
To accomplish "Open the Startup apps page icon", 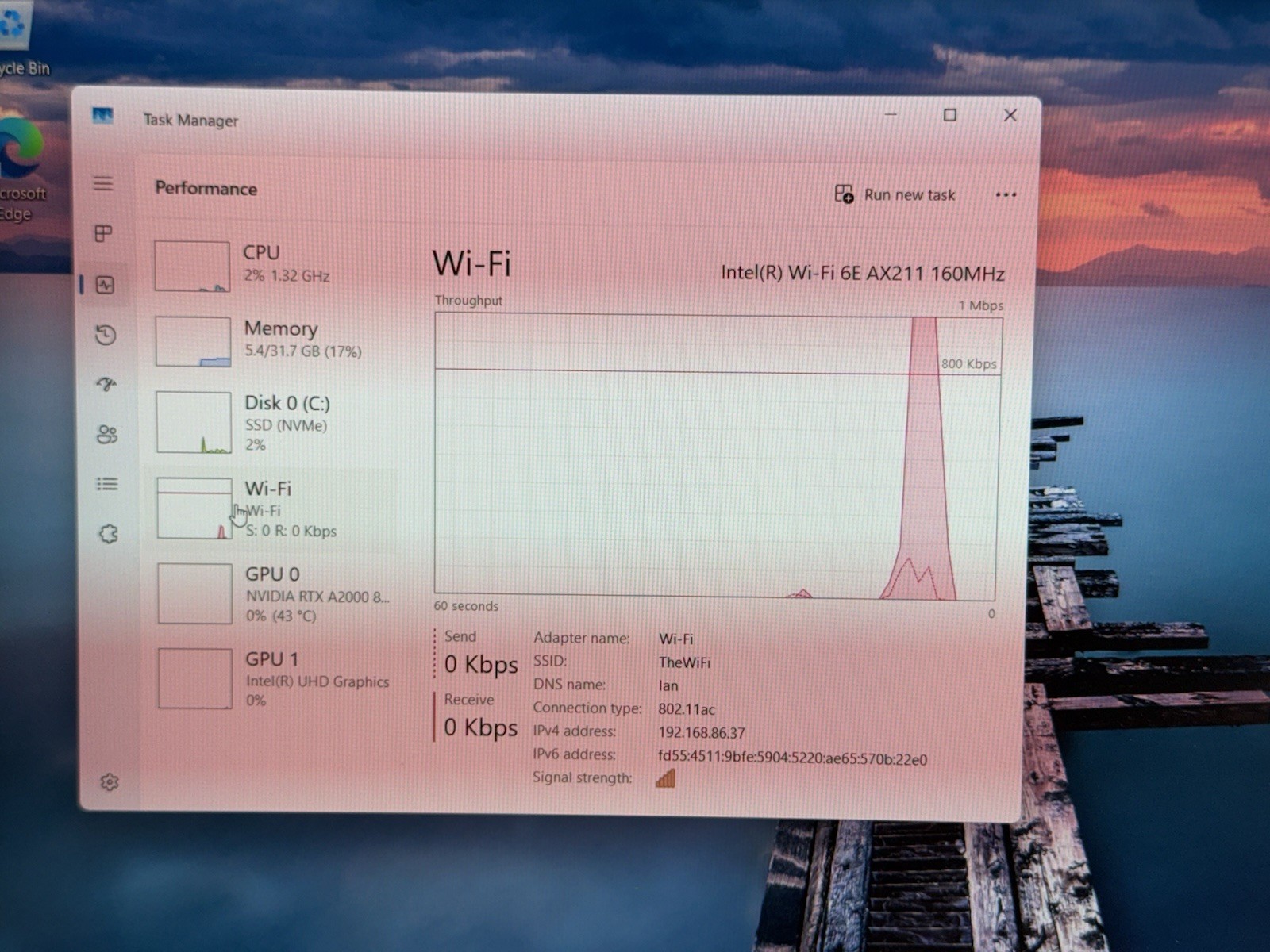I will [x=106, y=385].
